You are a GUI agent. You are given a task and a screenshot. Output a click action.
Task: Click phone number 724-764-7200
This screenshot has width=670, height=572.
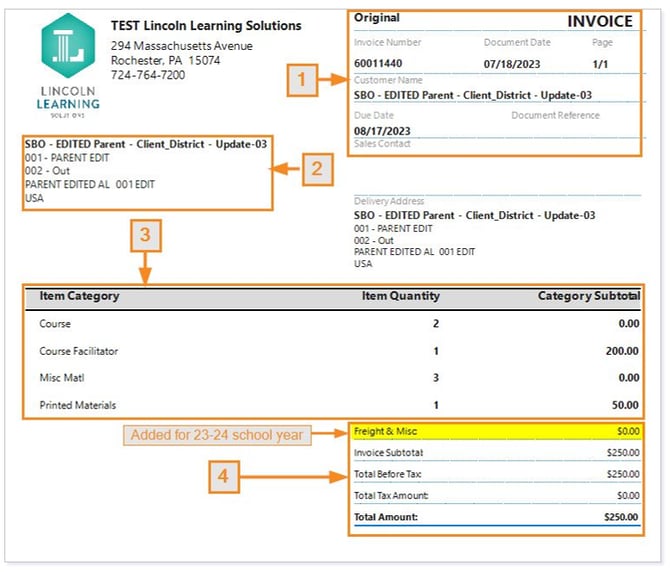pos(148,75)
